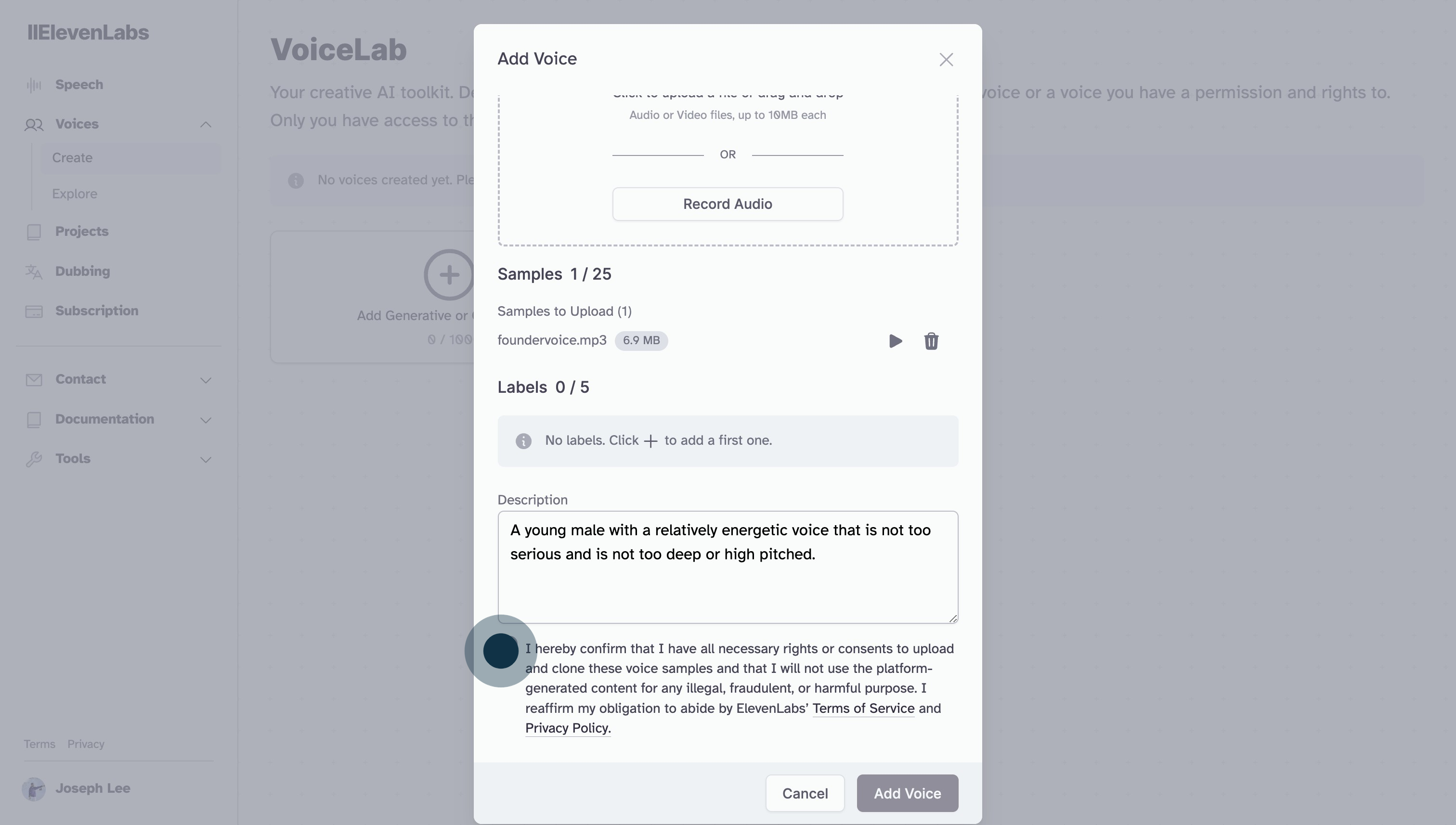Click the Subscription card icon
Image resolution: width=1456 pixels, height=825 pixels.
pos(34,311)
